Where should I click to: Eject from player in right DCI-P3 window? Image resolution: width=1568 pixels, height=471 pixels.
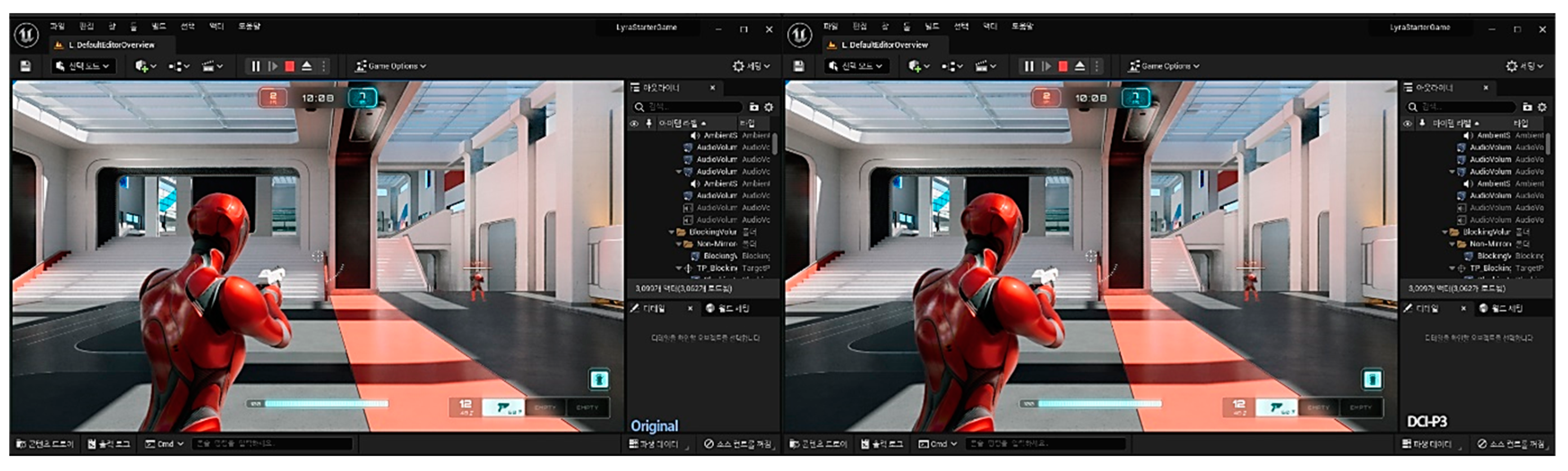point(1080,66)
